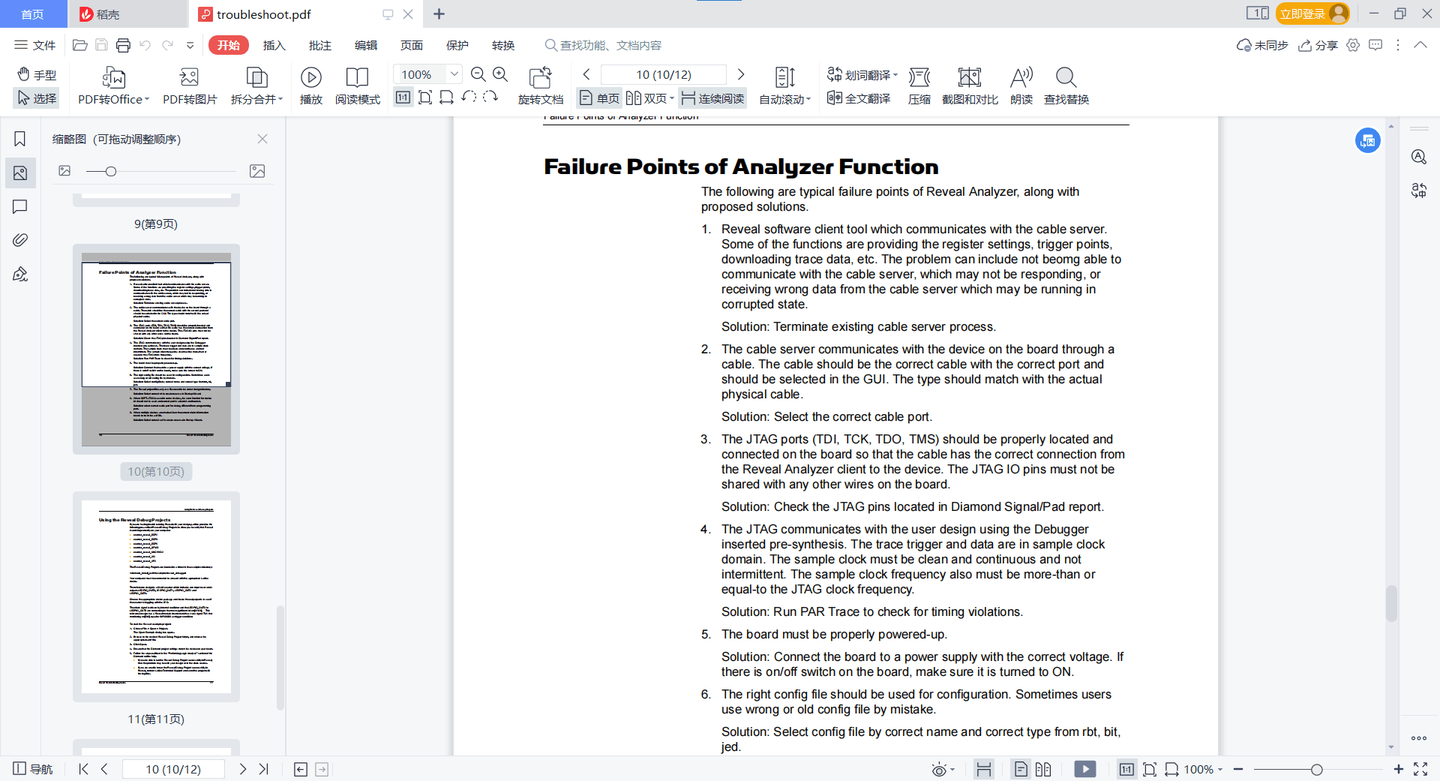The height and width of the screenshot is (781, 1440).
Task: Open the PDF转Office converter tool
Action: 113,86
